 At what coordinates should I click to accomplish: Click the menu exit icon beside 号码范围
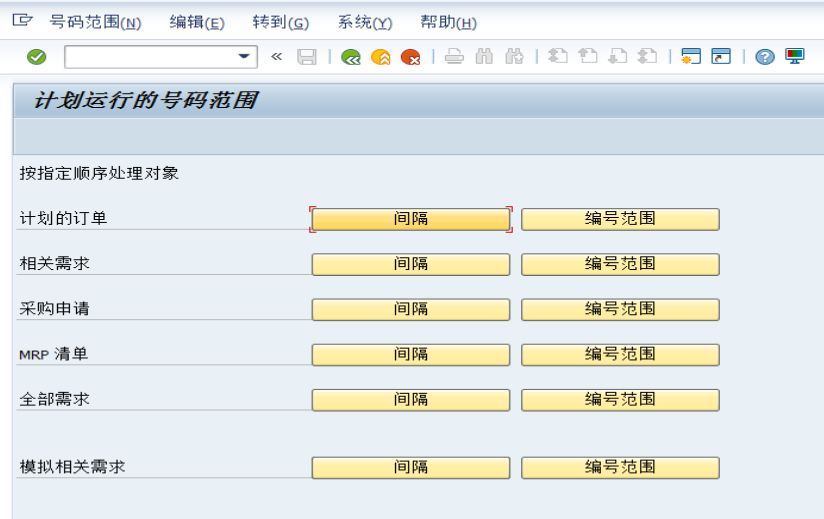[23, 20]
